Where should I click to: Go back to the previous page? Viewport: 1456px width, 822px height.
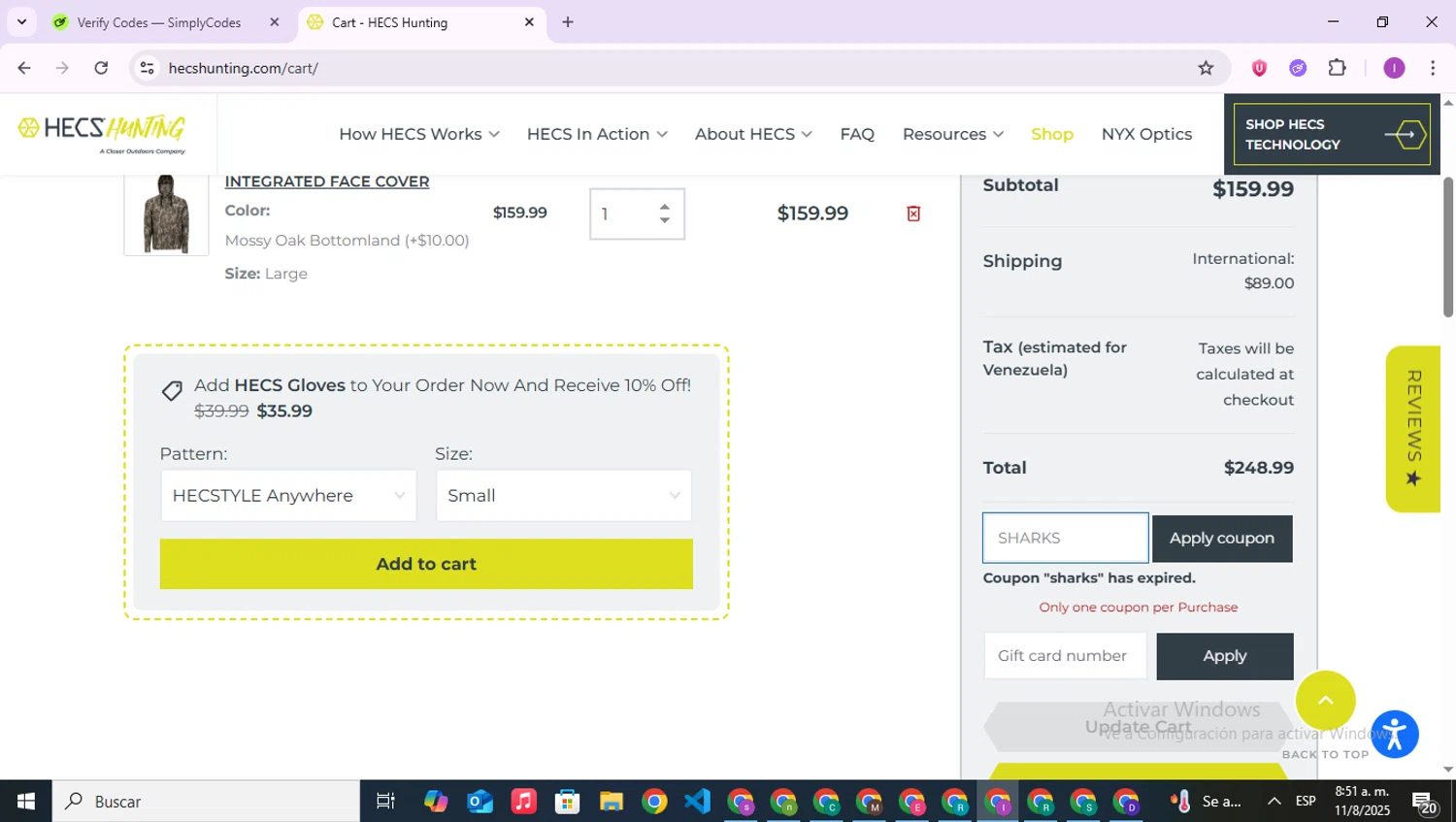point(24,68)
